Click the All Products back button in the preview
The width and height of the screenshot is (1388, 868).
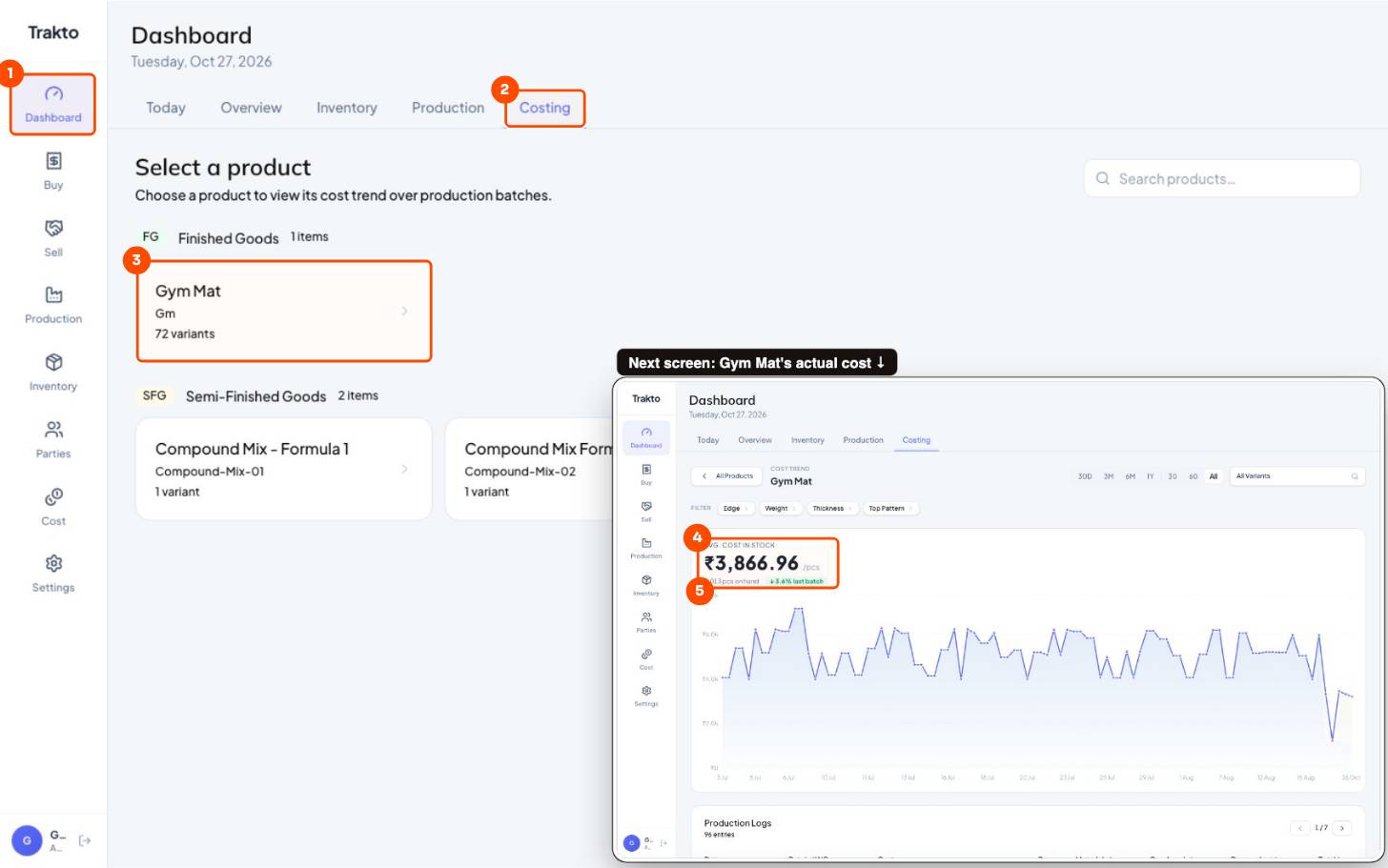(x=728, y=476)
